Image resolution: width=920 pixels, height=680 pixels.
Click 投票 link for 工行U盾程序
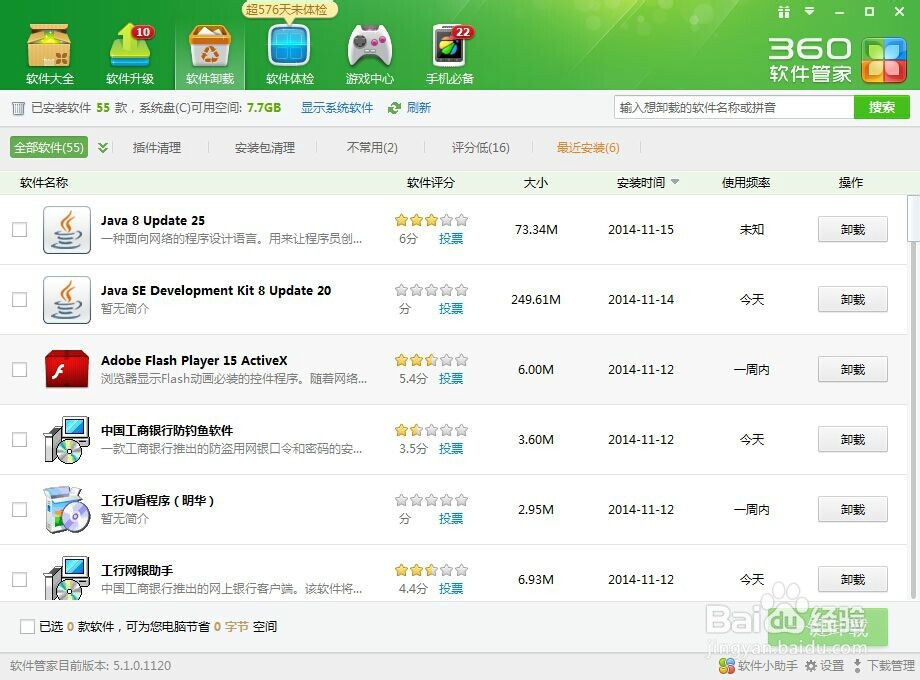(451, 519)
